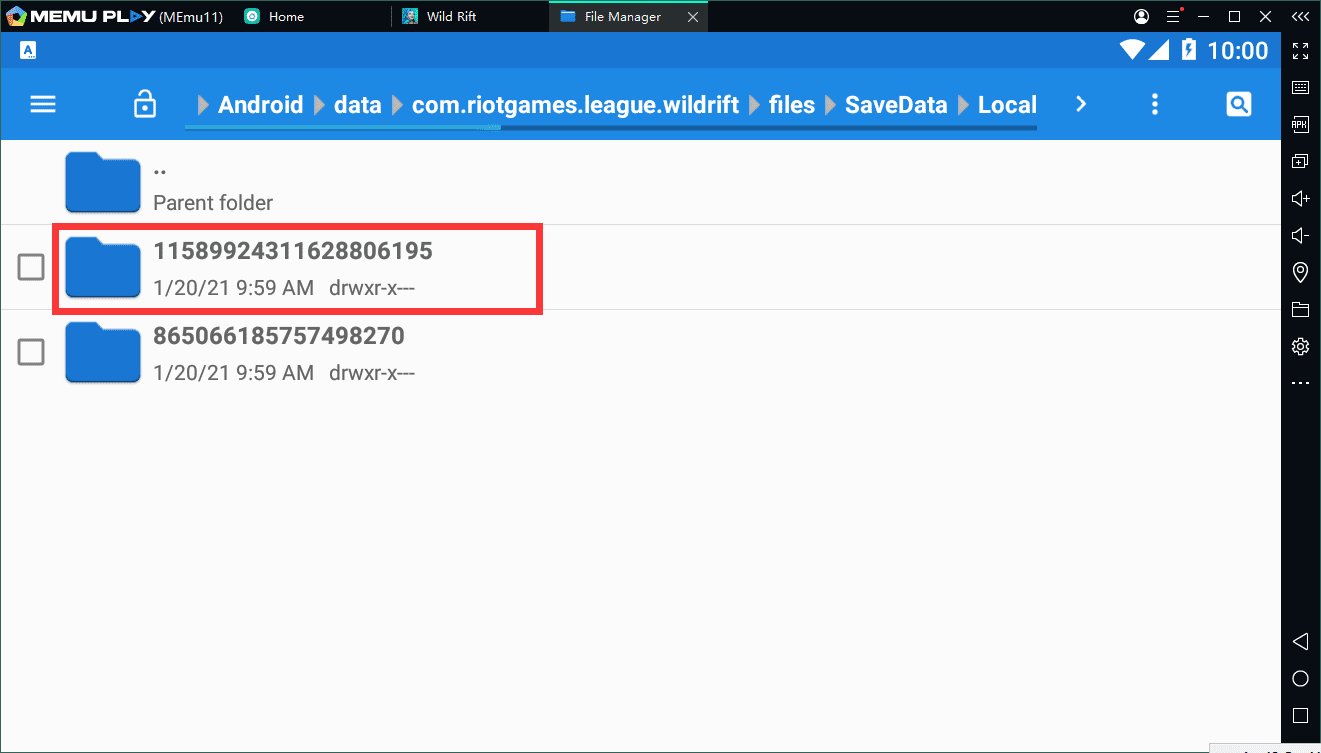Tick the checkbox for folder 865066185757498270

(x=31, y=352)
